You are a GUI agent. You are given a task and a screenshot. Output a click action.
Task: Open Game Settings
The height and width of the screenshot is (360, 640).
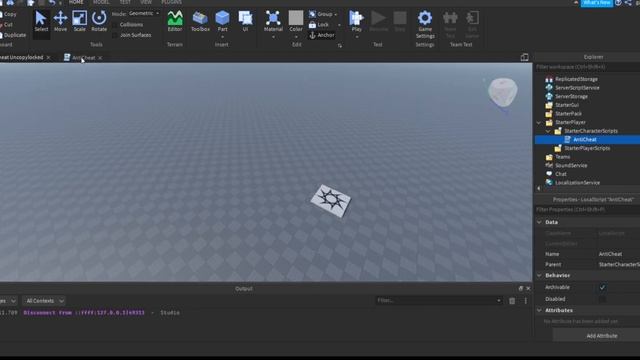coord(425,24)
